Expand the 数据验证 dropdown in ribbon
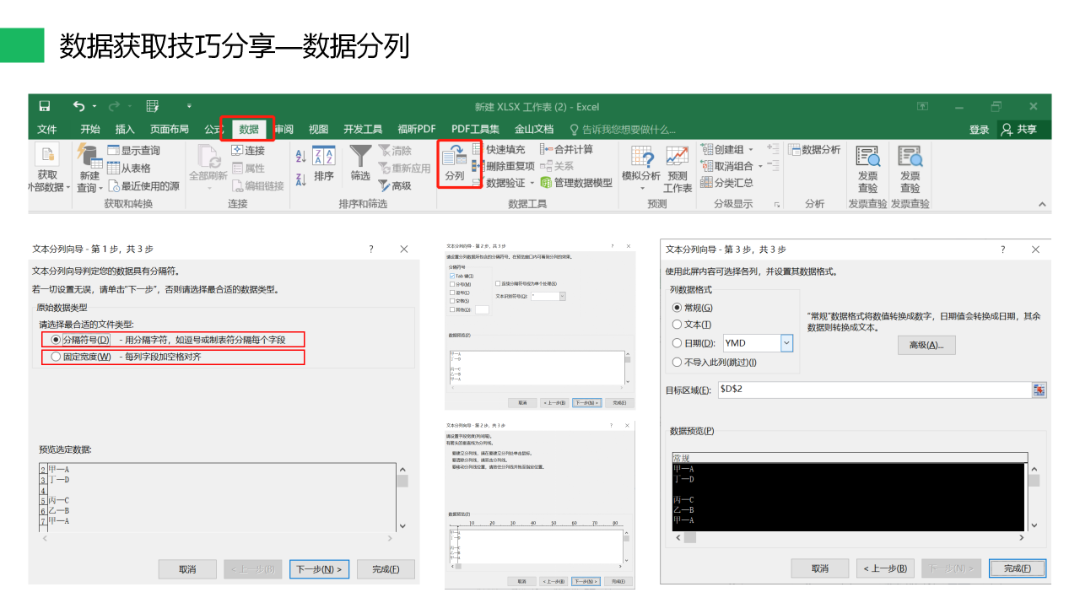 532,183
